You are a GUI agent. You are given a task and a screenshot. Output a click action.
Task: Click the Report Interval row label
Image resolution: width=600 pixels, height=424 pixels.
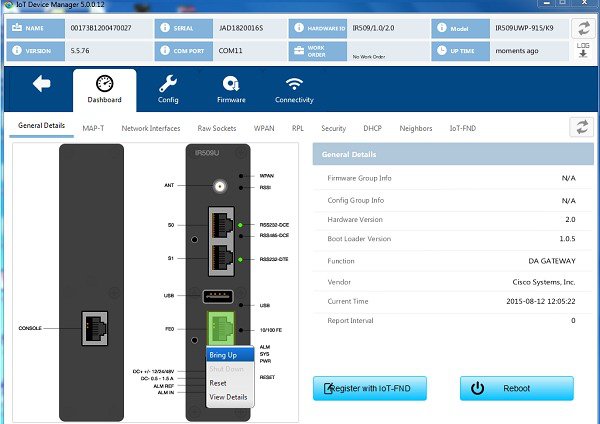(x=350, y=321)
